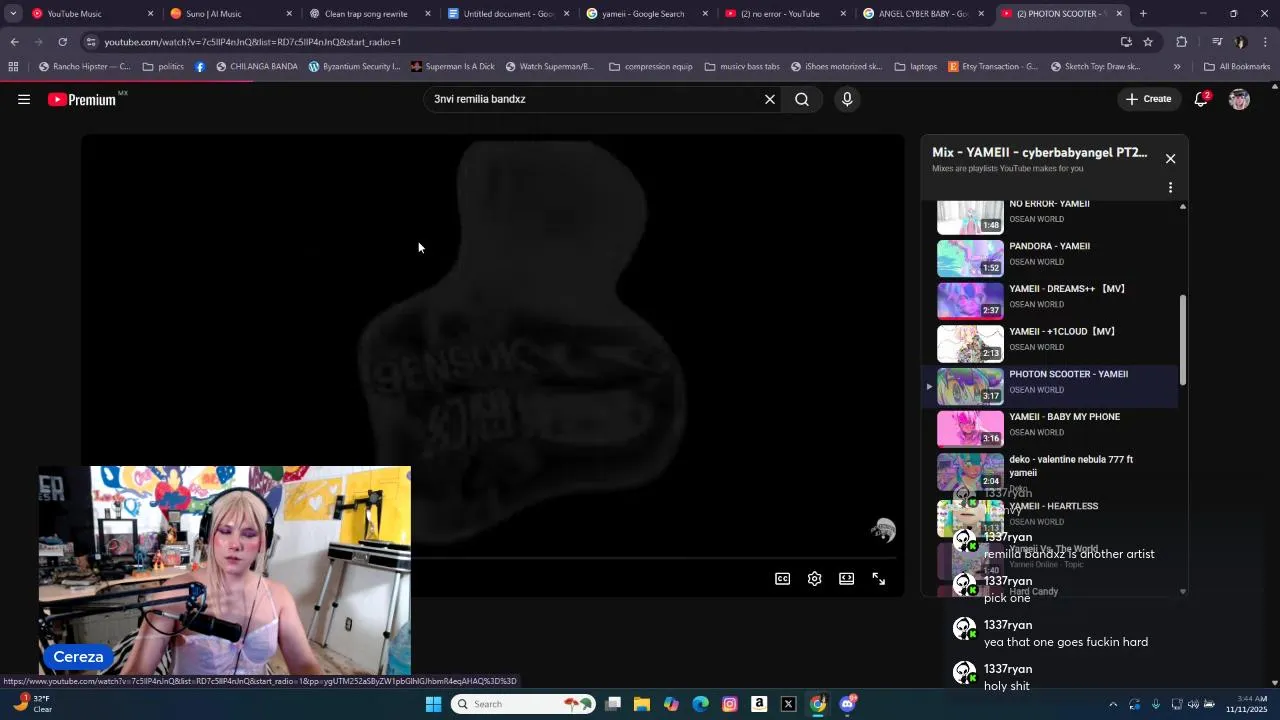Open Instagram from the taskbar
Screen dimensions: 1280x720
(x=730, y=704)
